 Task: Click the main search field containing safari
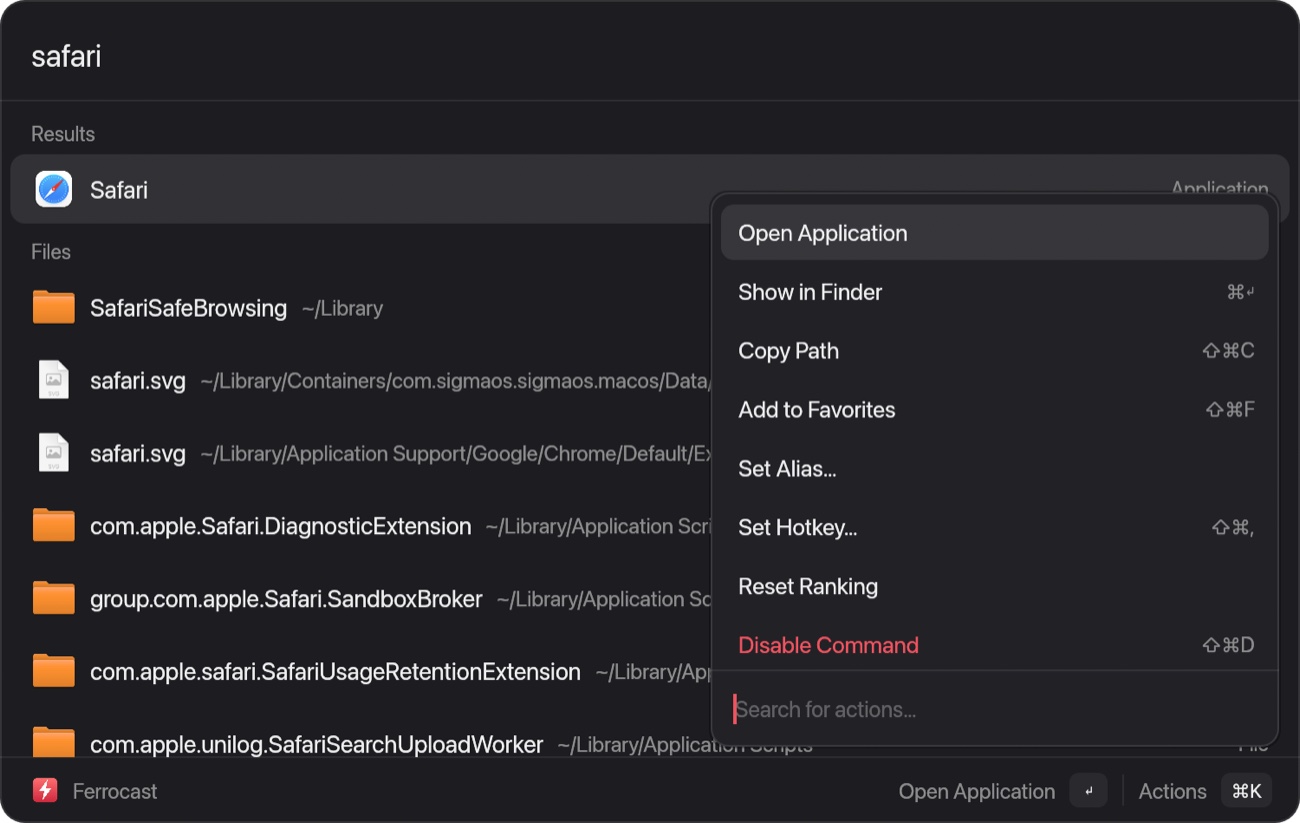click(x=650, y=56)
